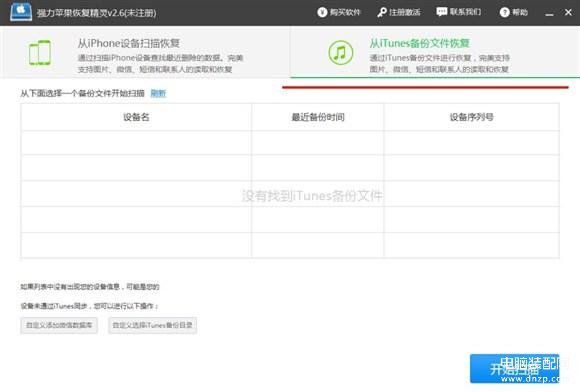This screenshot has height=392, width=580.
Task: Click 从下面选择一个备份文件开始扫描 instruction text
Action: (x=82, y=93)
